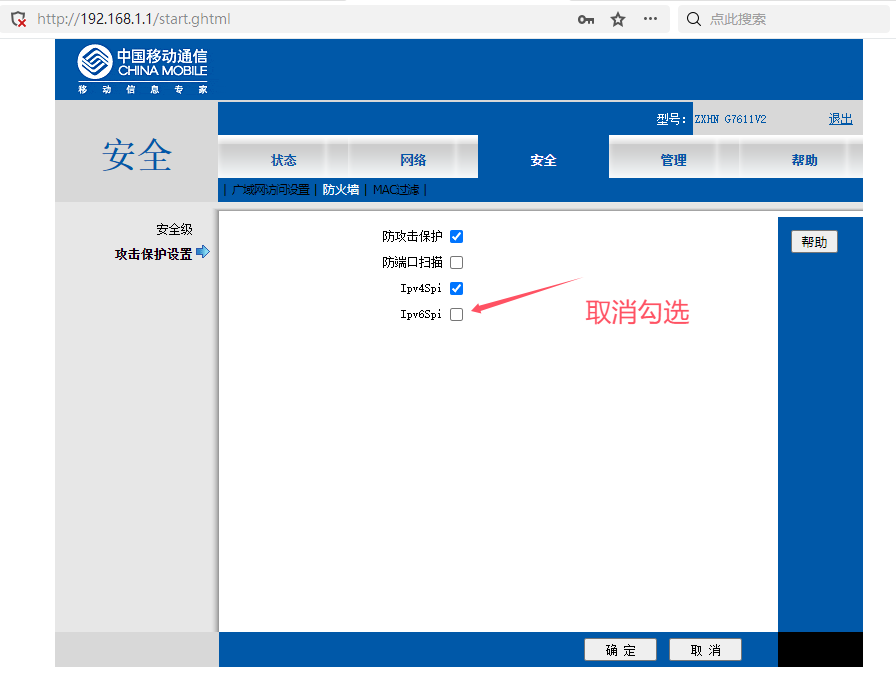The height and width of the screenshot is (676, 896).
Task: Click the blue arrow beside 攻击保护设置
Action: point(203,252)
